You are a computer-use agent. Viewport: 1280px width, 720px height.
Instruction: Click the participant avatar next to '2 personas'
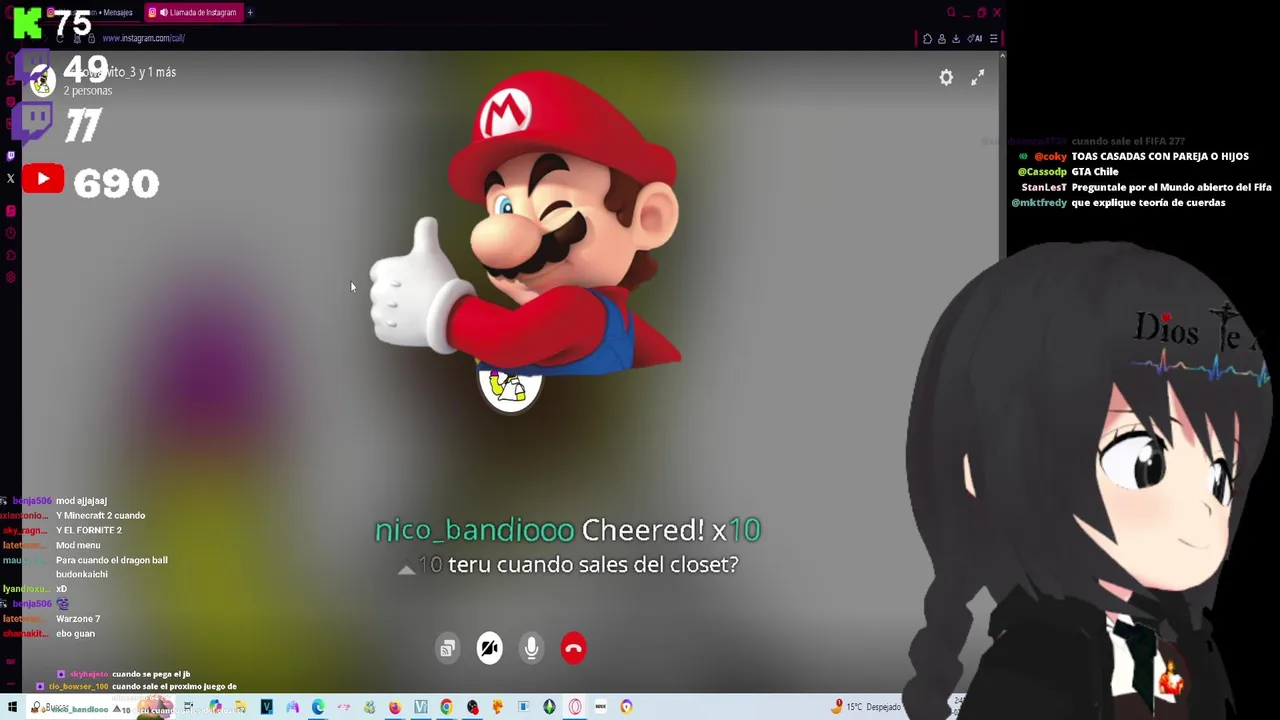[x=41, y=83]
